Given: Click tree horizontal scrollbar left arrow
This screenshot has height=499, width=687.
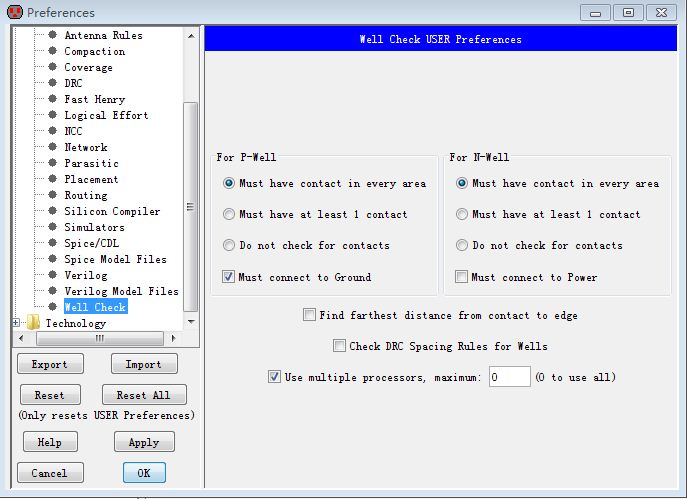Looking at the screenshot, I should [21, 338].
